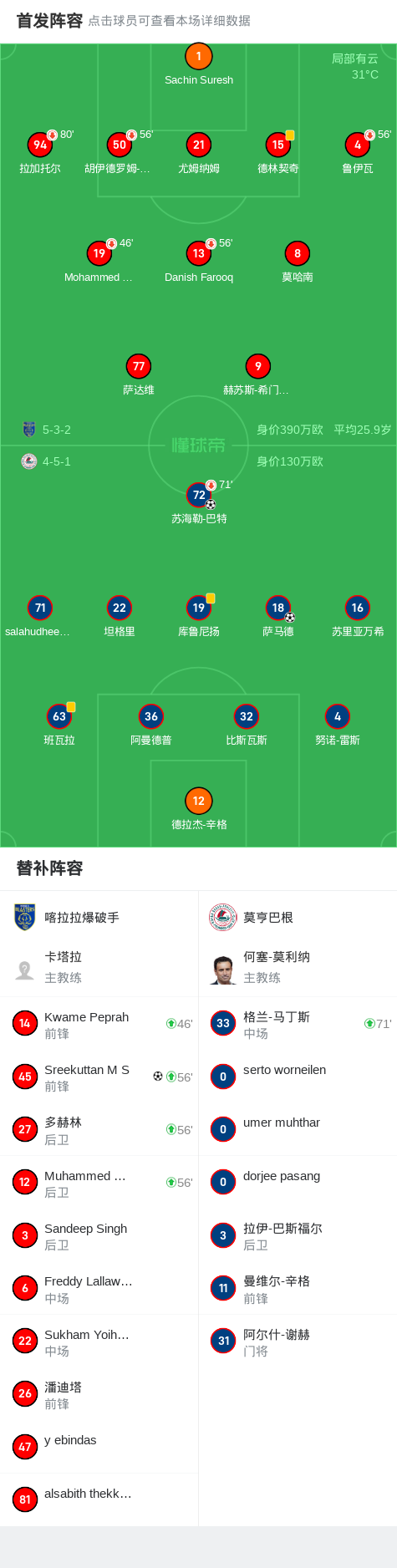Tap goalkeeper 12 德拉杰-辛格 orange badge

pyautogui.click(x=199, y=801)
